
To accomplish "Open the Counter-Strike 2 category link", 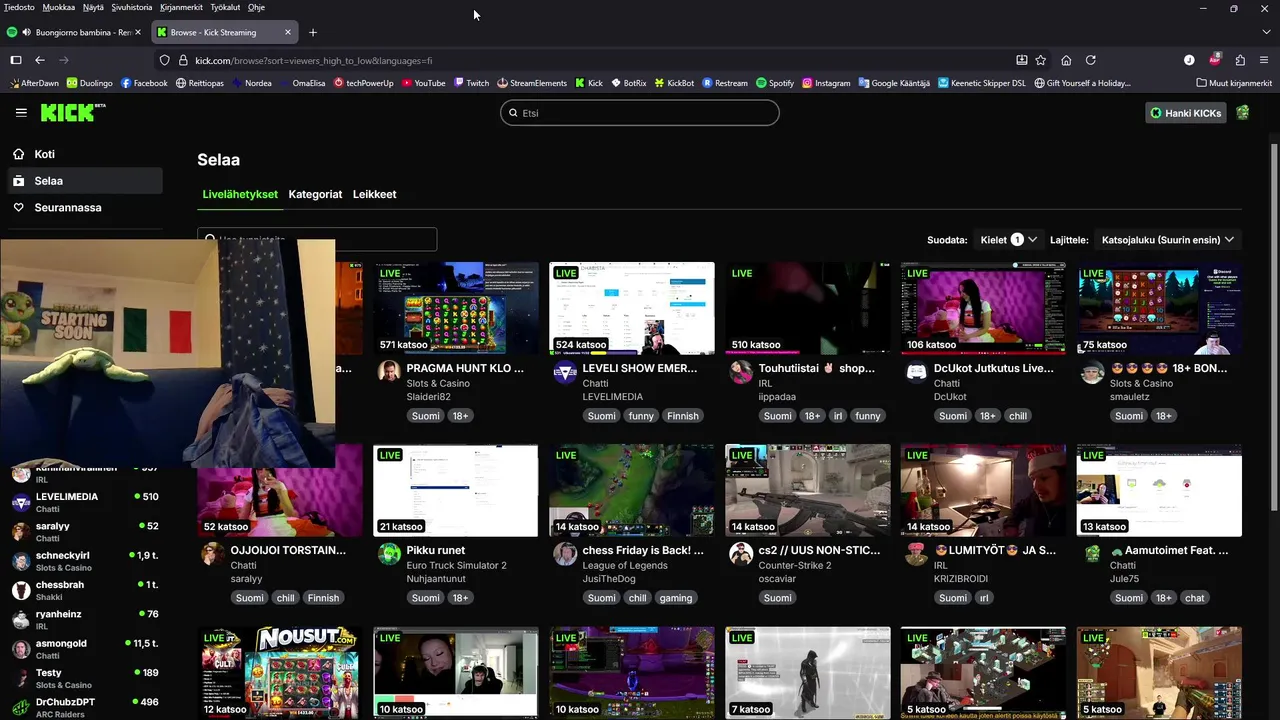I will pyautogui.click(x=796, y=565).
